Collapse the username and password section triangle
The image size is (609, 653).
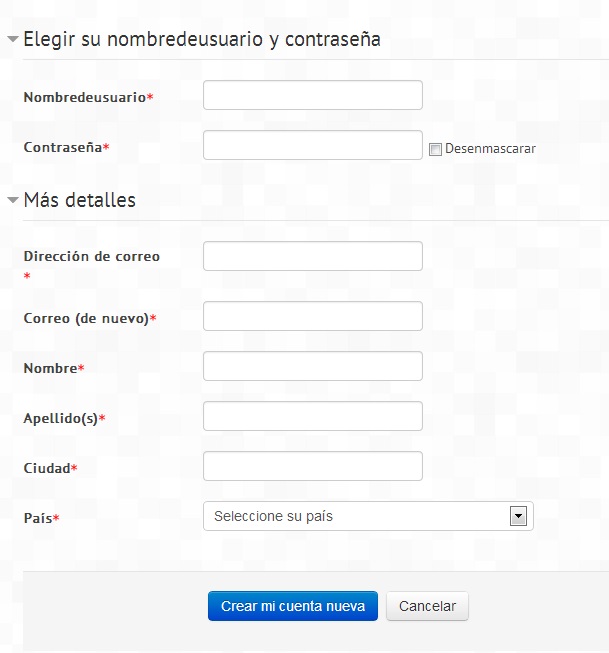pos(13,39)
